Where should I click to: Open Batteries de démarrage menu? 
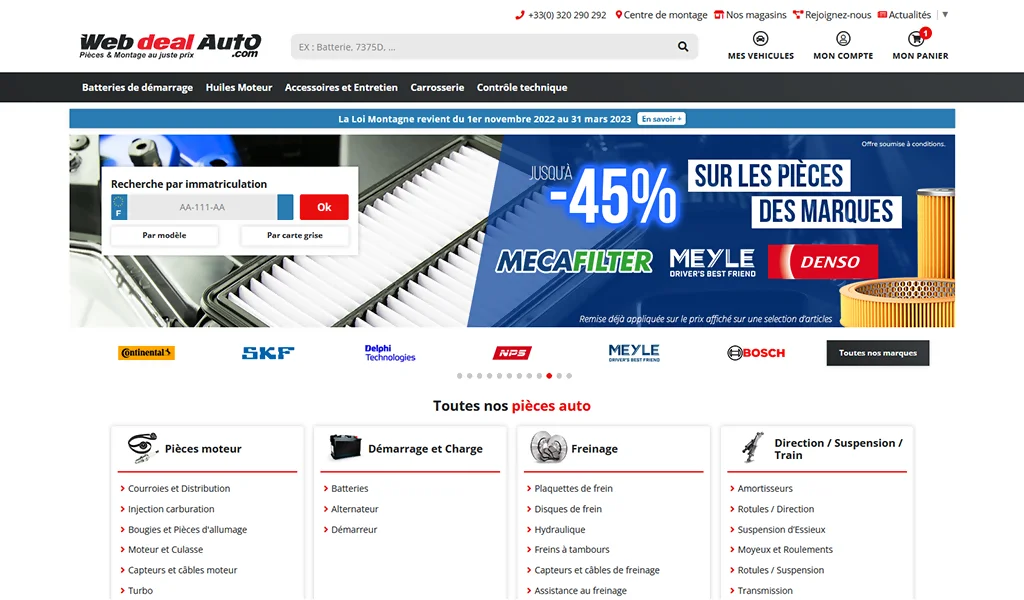pos(137,88)
